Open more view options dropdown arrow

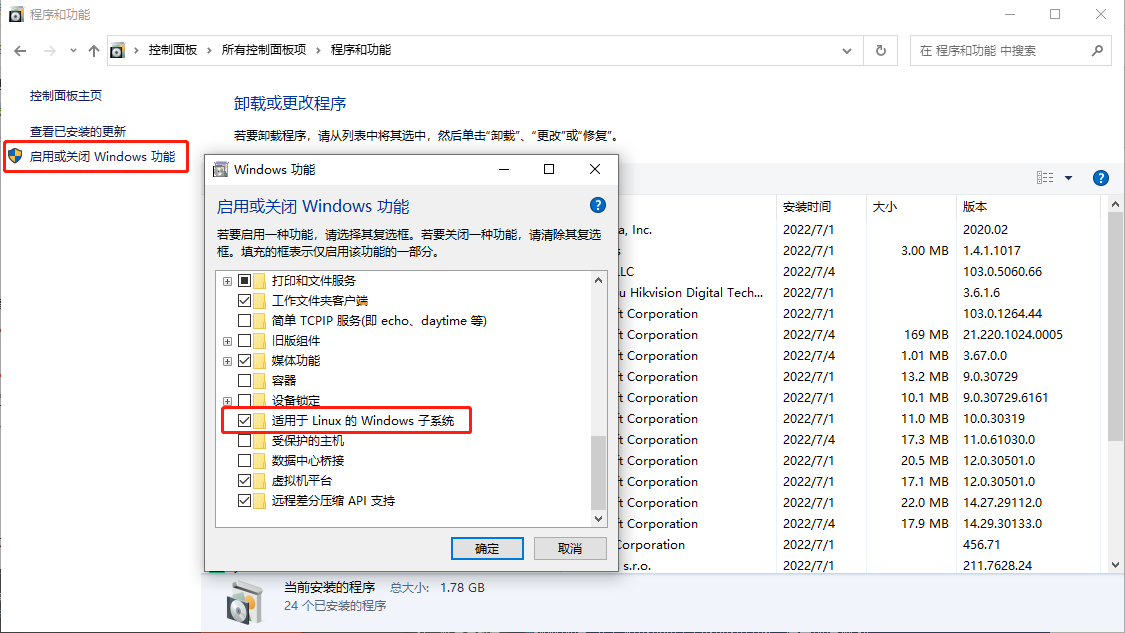click(x=1068, y=178)
